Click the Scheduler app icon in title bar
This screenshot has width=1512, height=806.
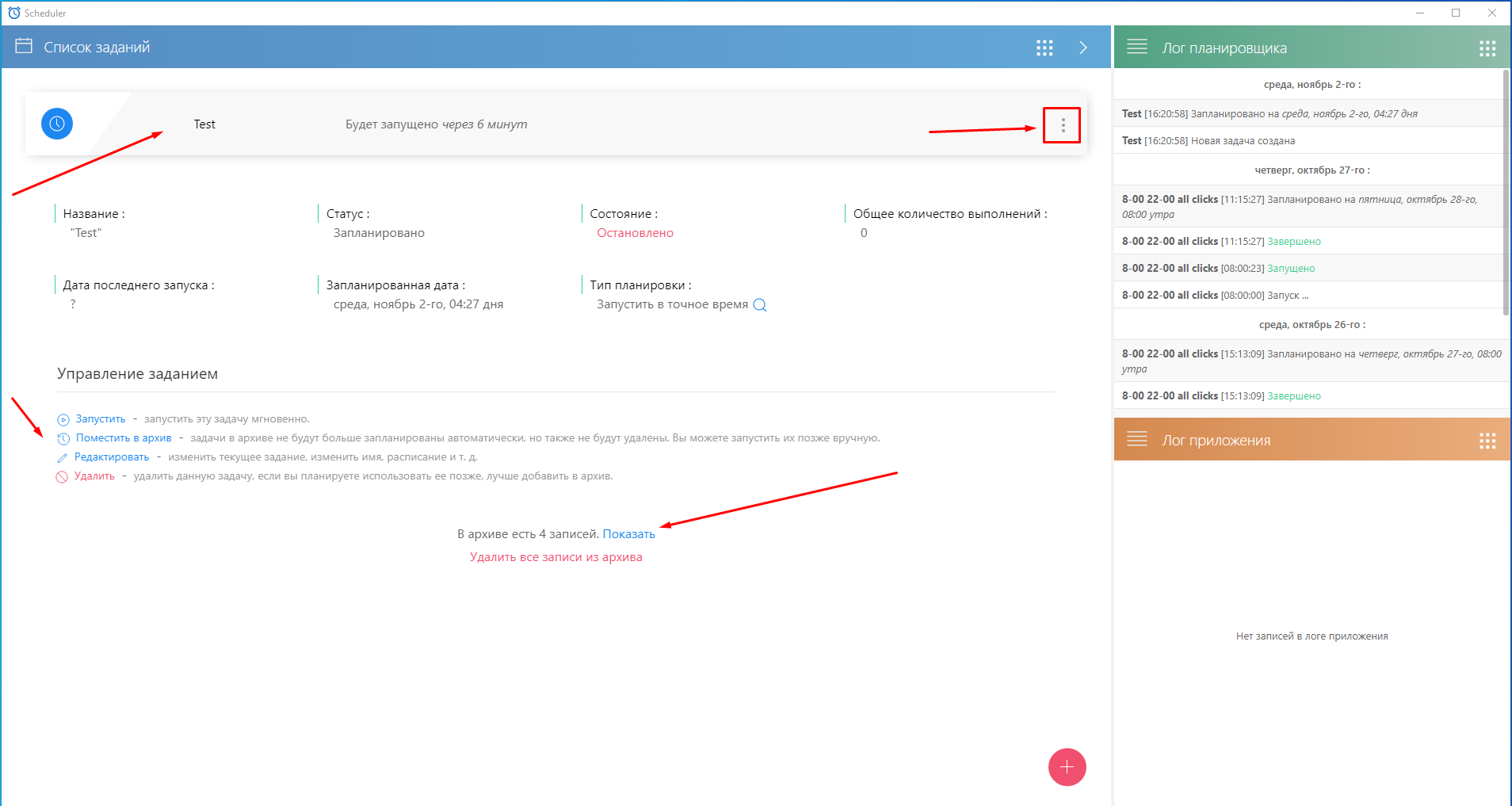pos(13,13)
